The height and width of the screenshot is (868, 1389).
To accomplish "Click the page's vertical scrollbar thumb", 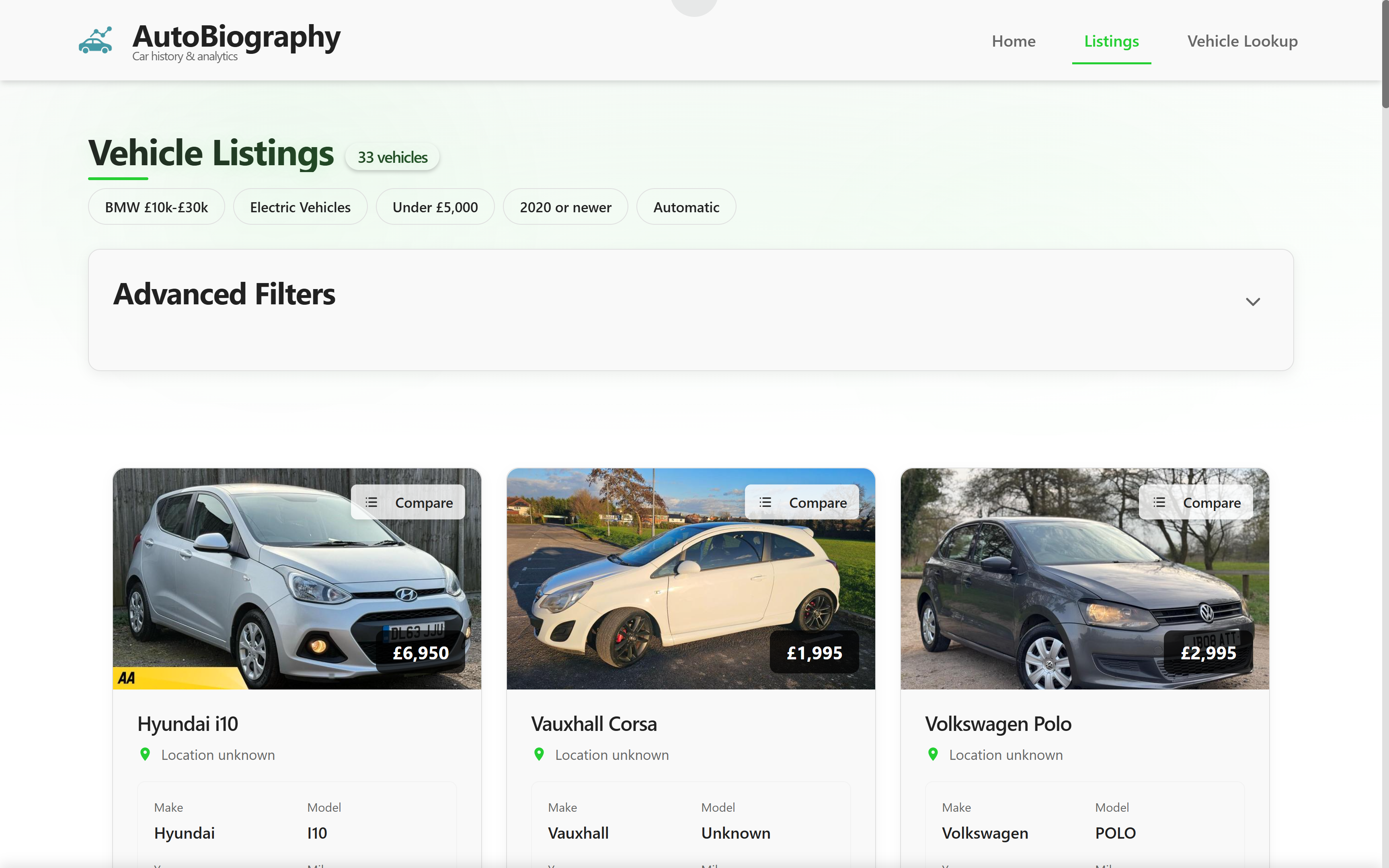I will point(1385,55).
